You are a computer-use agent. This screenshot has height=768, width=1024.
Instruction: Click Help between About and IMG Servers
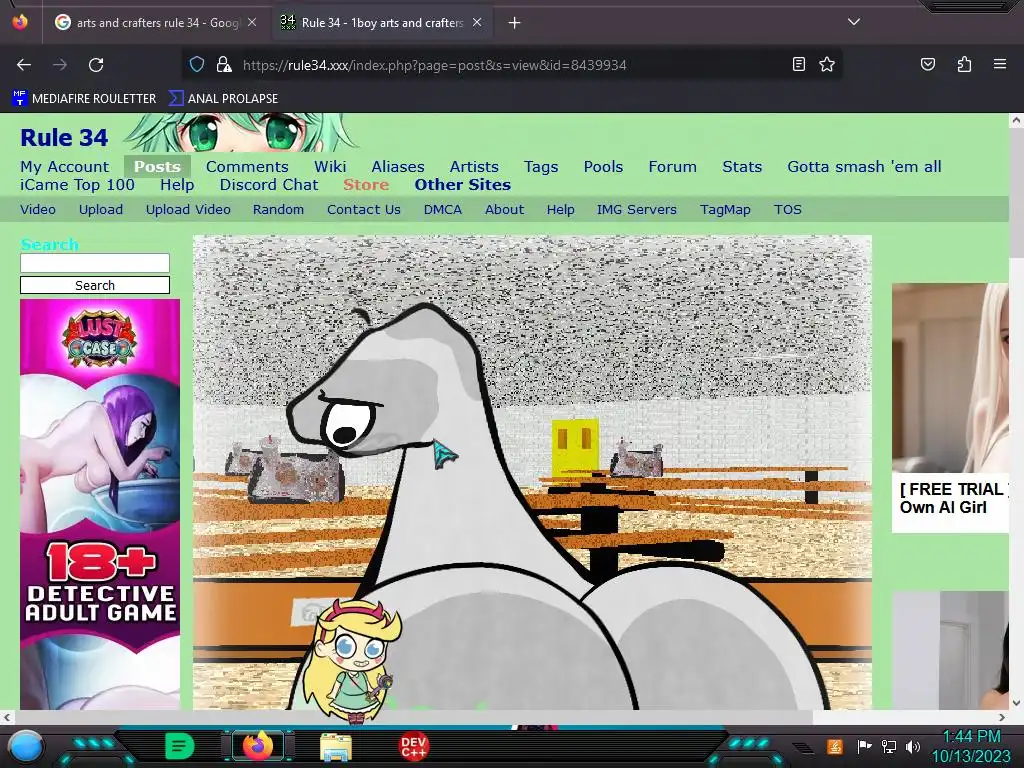(x=560, y=210)
